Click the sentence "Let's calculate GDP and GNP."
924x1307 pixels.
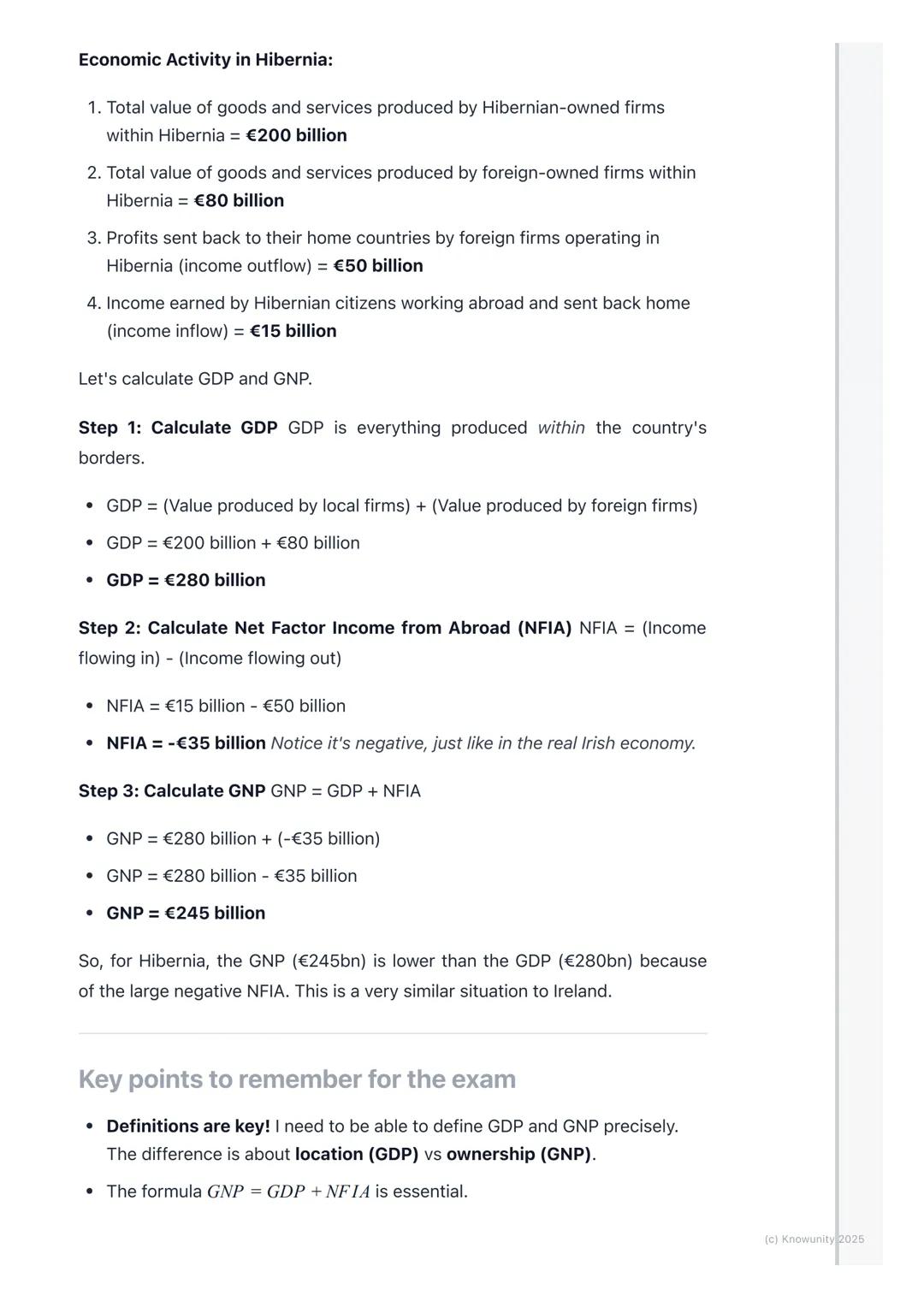(x=195, y=379)
